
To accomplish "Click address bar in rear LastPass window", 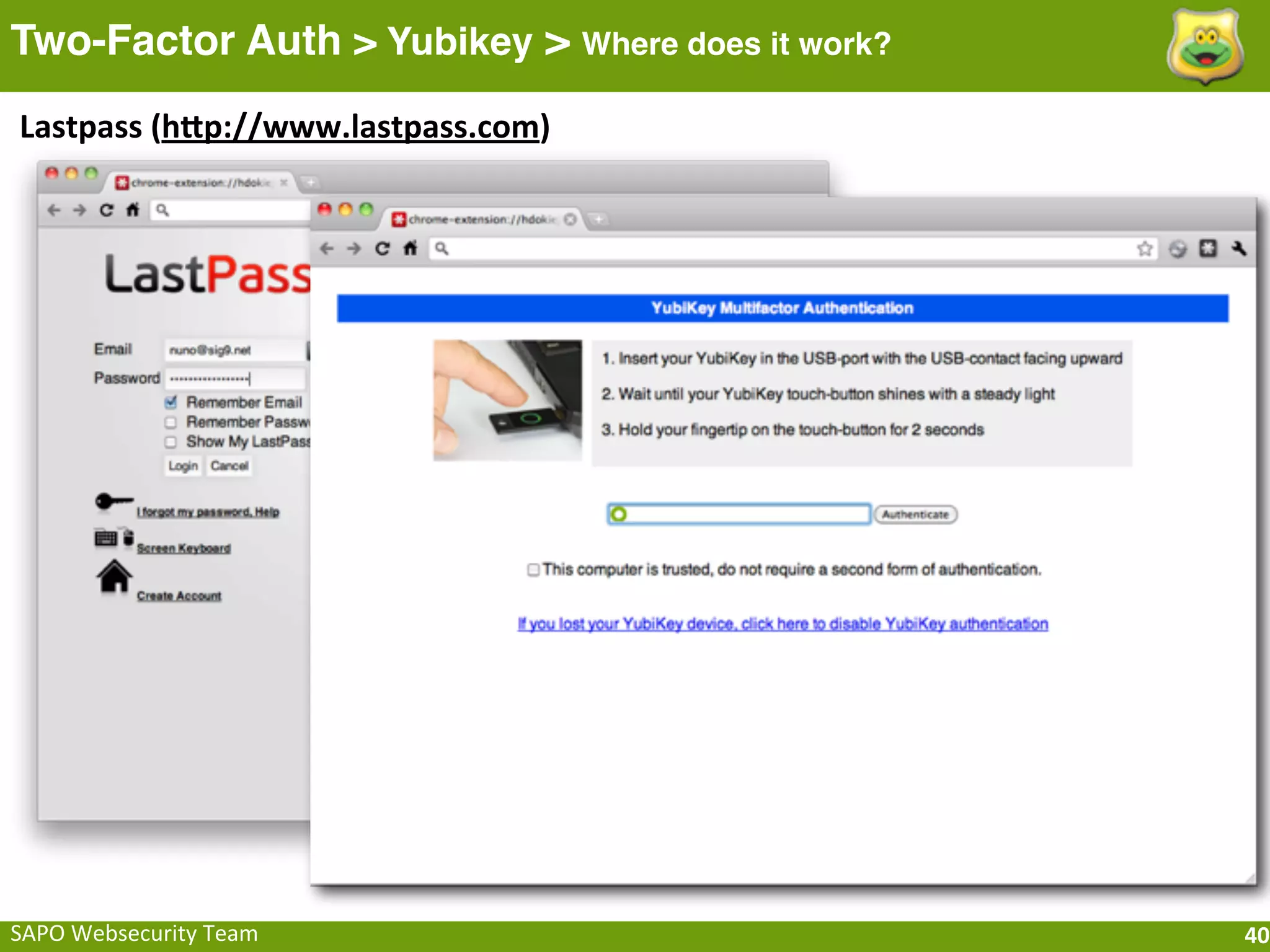I will [231, 210].
